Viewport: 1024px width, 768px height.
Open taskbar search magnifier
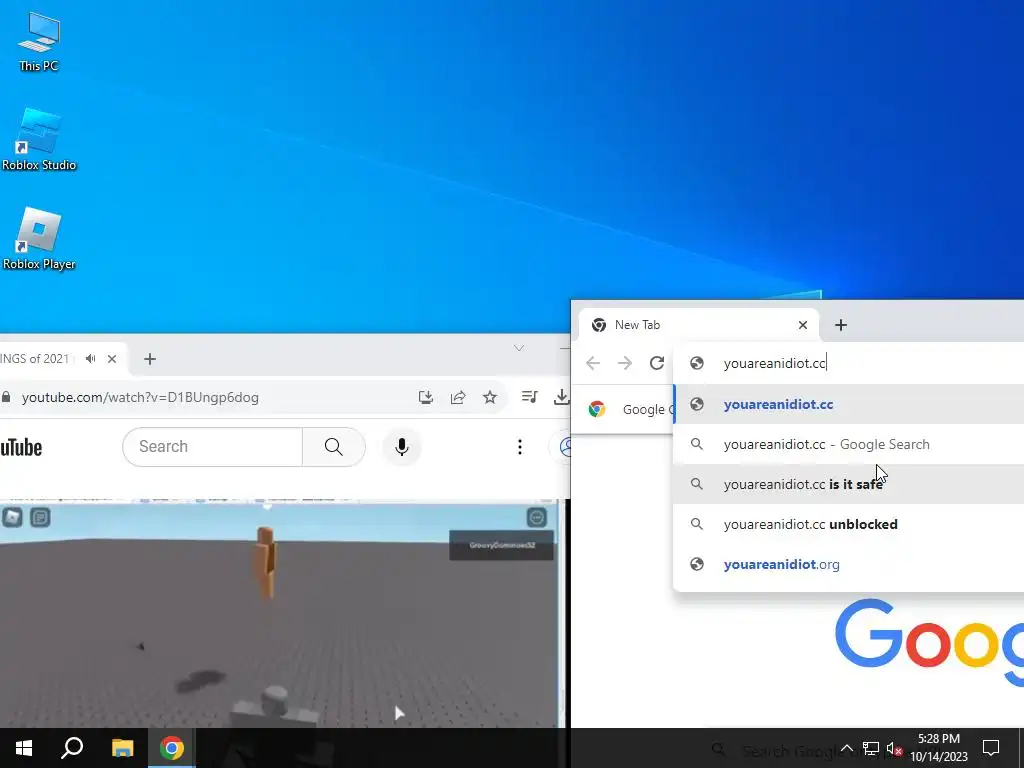coord(72,748)
